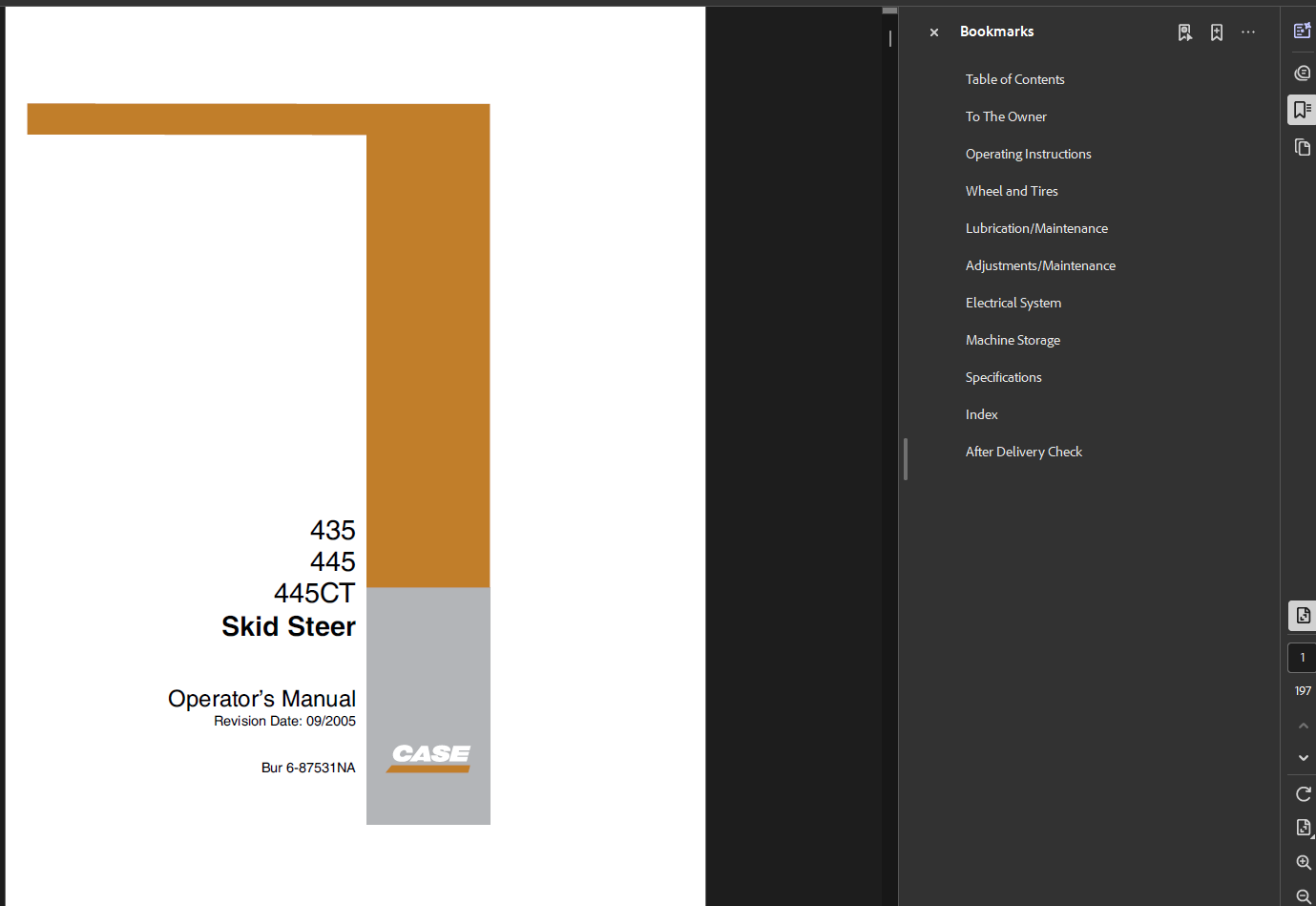Viewport: 1316px width, 906px height.
Task: Open the Table of Contents bookmark
Action: (1014, 79)
